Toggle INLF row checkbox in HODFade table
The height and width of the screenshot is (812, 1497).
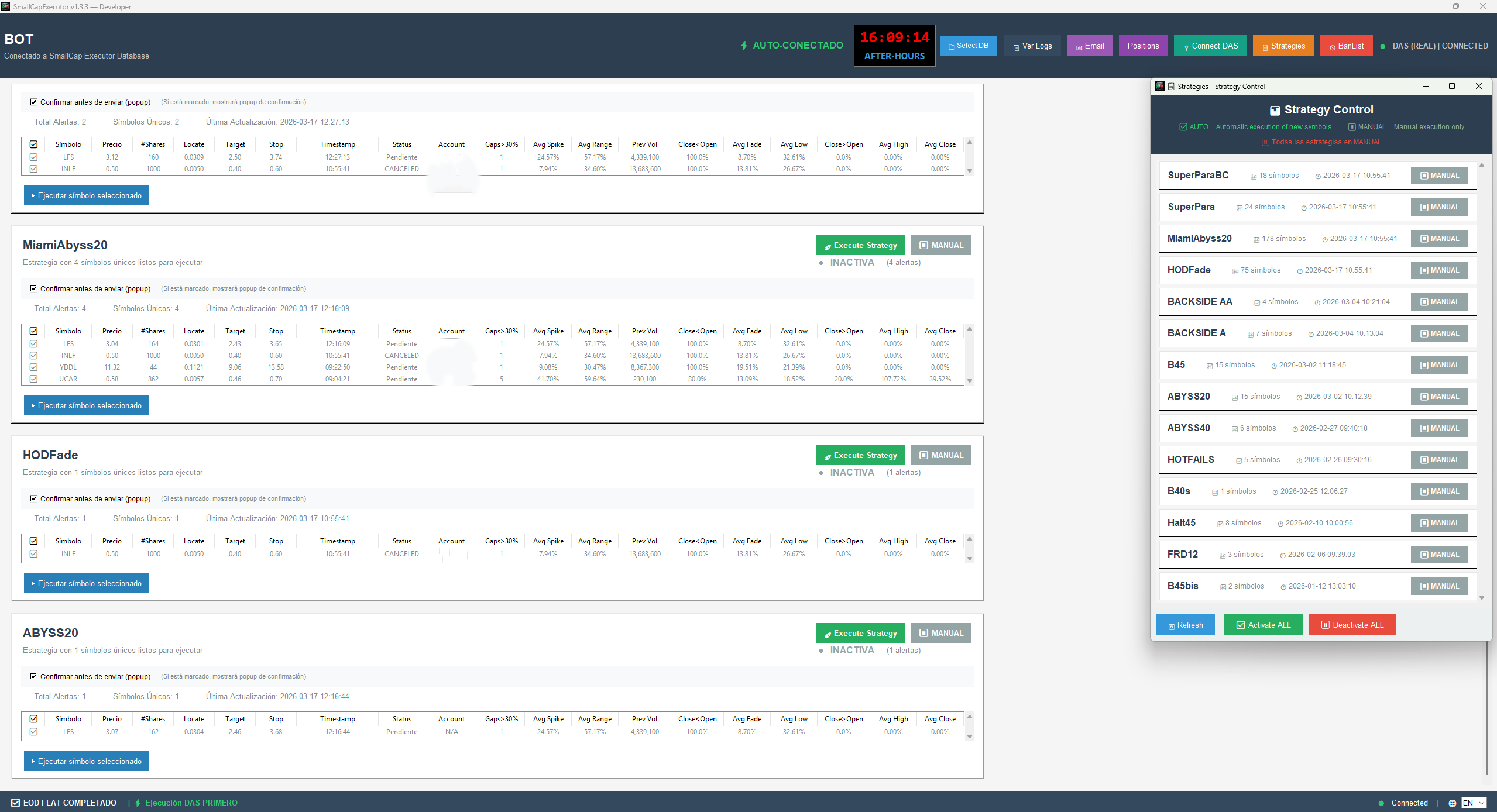[x=33, y=554]
